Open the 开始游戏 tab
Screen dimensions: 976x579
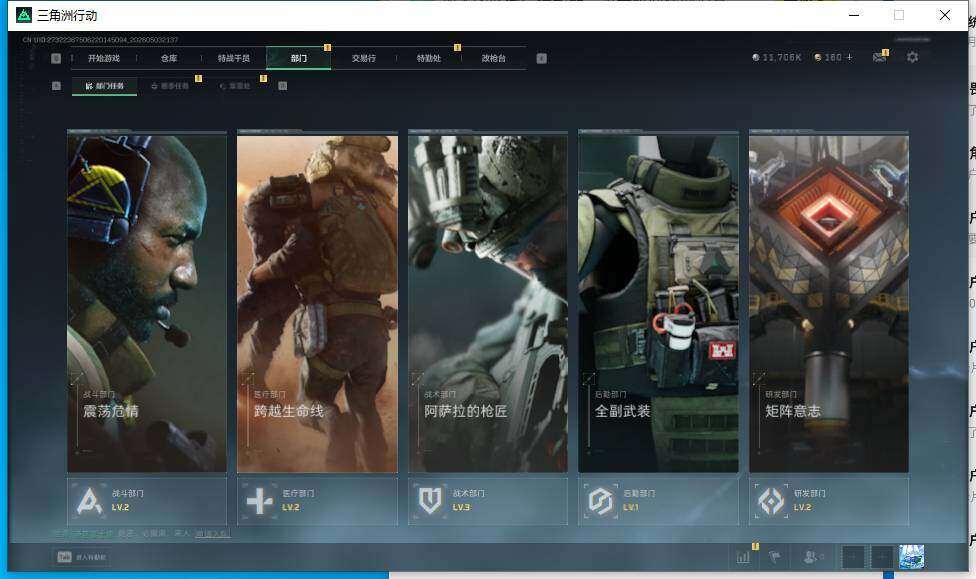pyautogui.click(x=104, y=59)
